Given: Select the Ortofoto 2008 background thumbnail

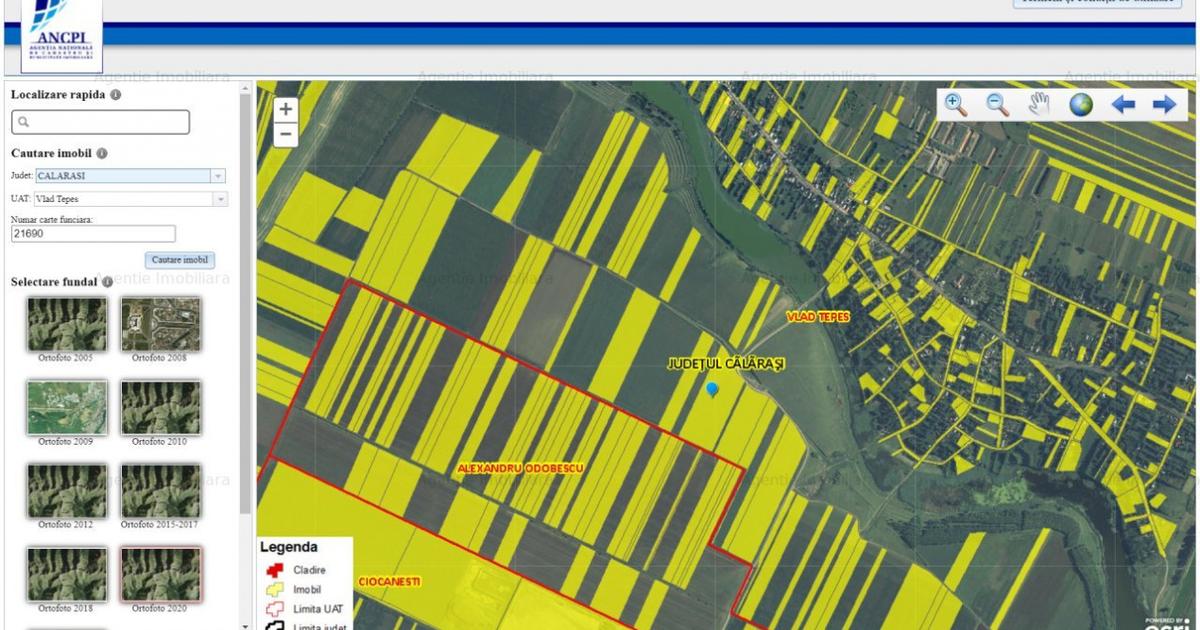Looking at the screenshot, I should pos(160,324).
